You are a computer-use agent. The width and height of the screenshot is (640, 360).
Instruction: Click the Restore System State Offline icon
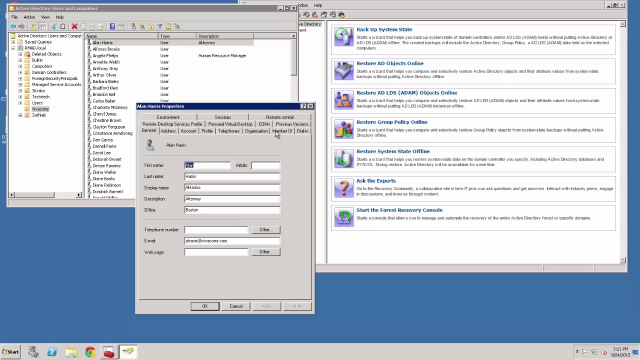click(344, 159)
